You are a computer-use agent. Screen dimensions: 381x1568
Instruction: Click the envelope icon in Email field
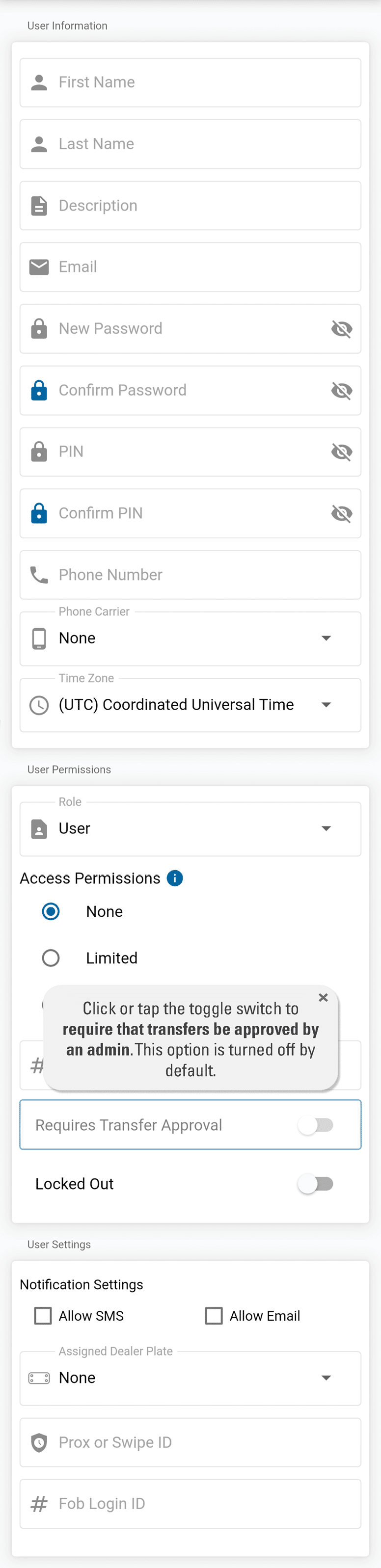(39, 266)
